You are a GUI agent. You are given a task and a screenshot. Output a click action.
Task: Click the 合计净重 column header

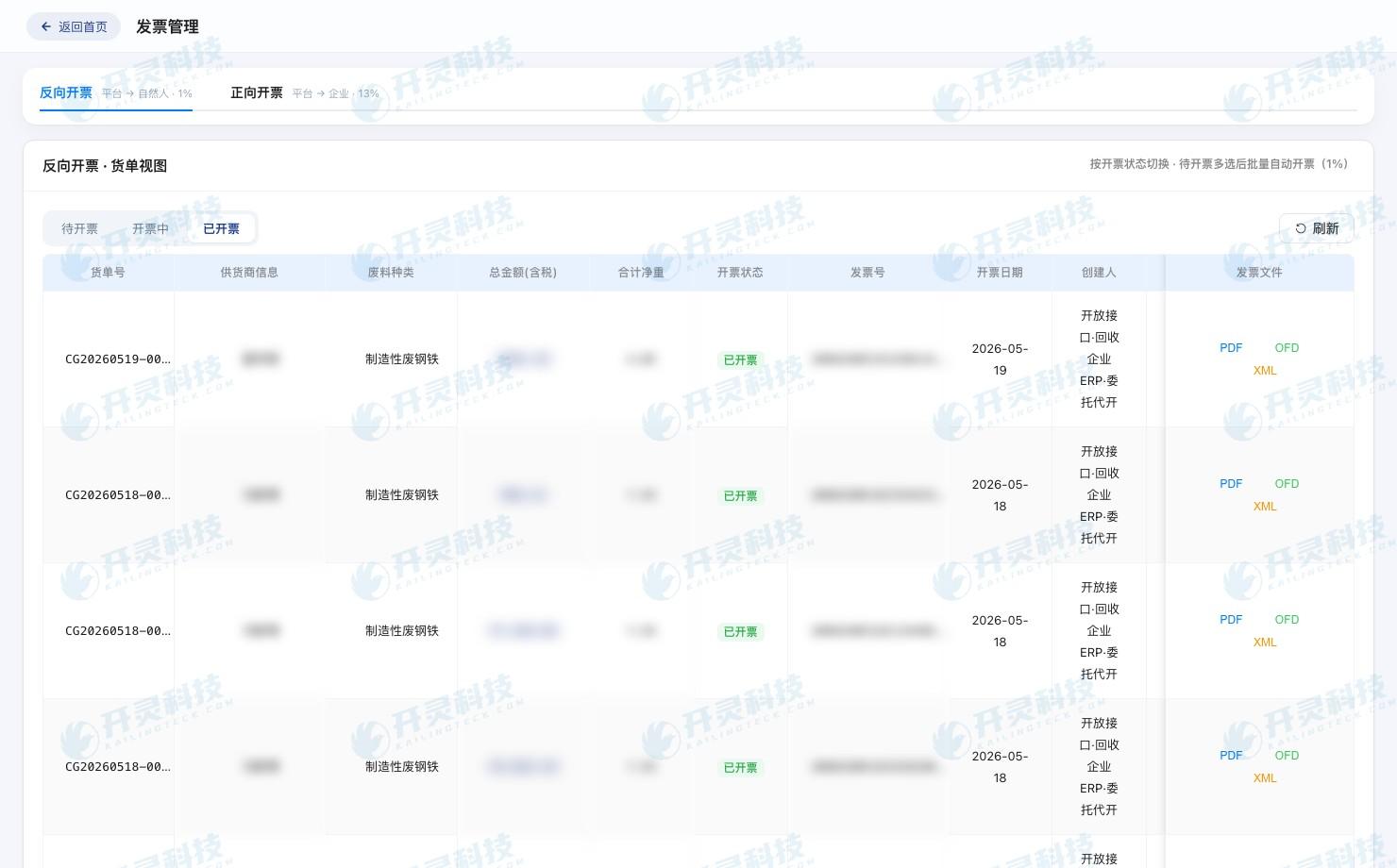coord(641,273)
